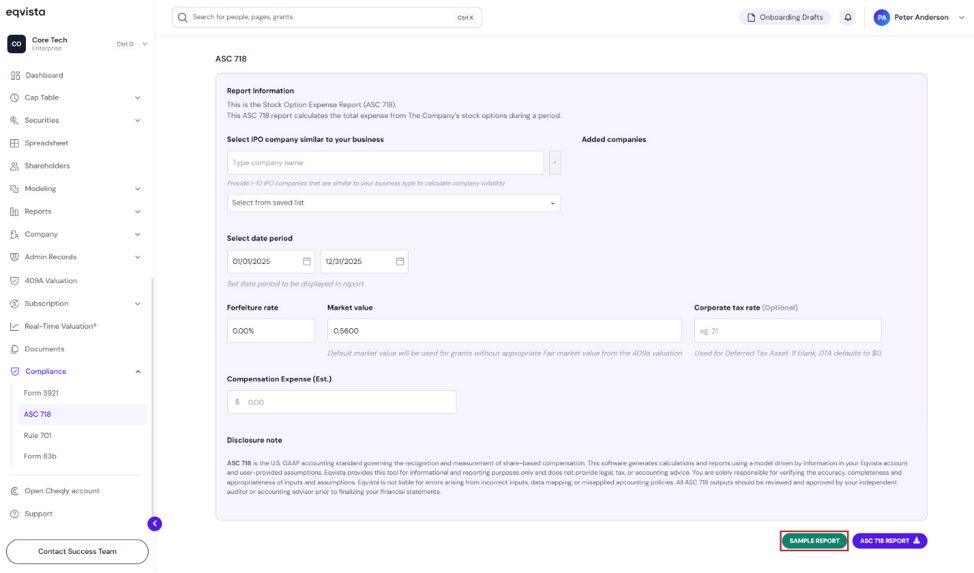The height and width of the screenshot is (573, 974).
Task: Expand the Reports submenu chevron
Action: coord(138,211)
